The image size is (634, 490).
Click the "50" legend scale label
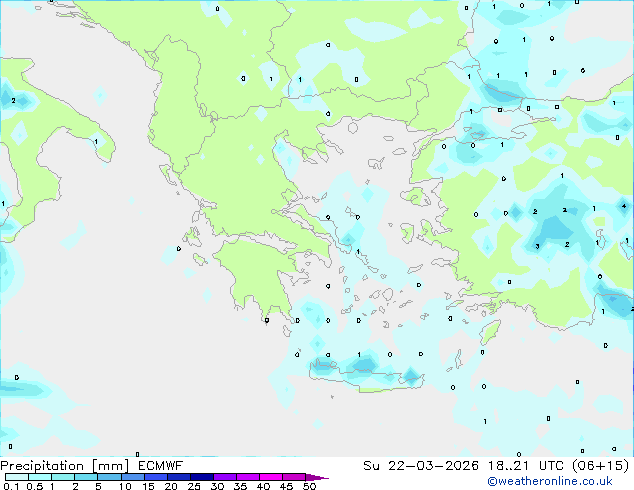click(310, 486)
